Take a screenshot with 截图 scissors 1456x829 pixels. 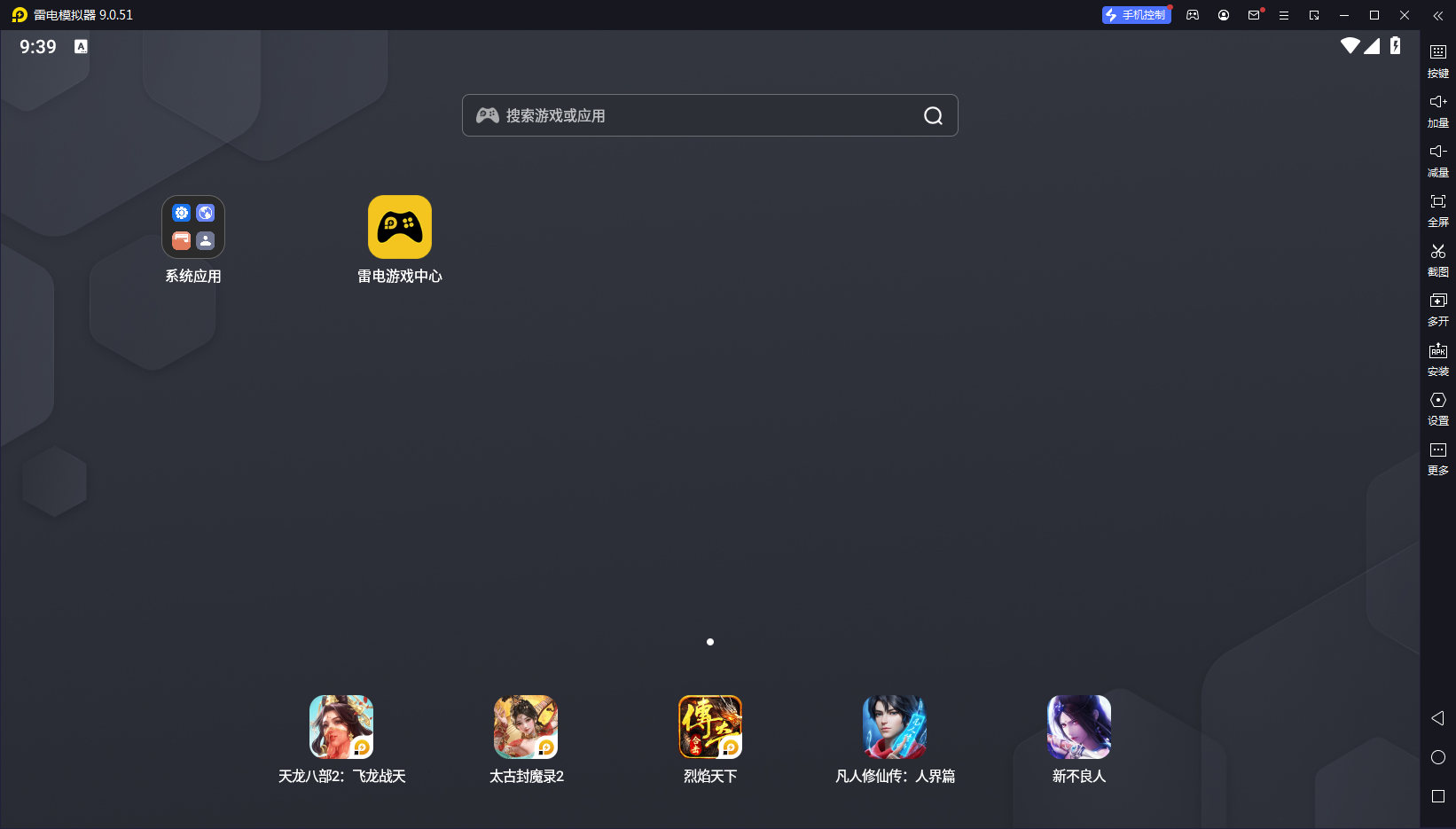click(1438, 260)
